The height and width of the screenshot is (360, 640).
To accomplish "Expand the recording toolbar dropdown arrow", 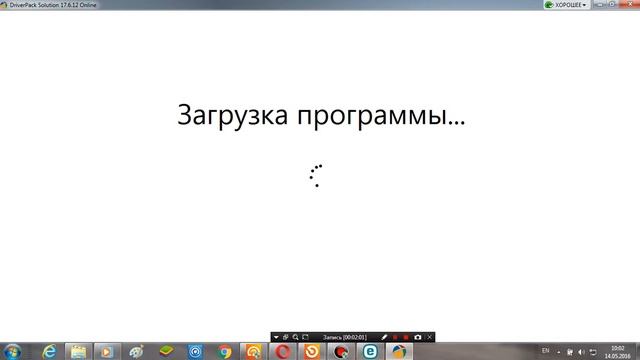I will coord(276,337).
